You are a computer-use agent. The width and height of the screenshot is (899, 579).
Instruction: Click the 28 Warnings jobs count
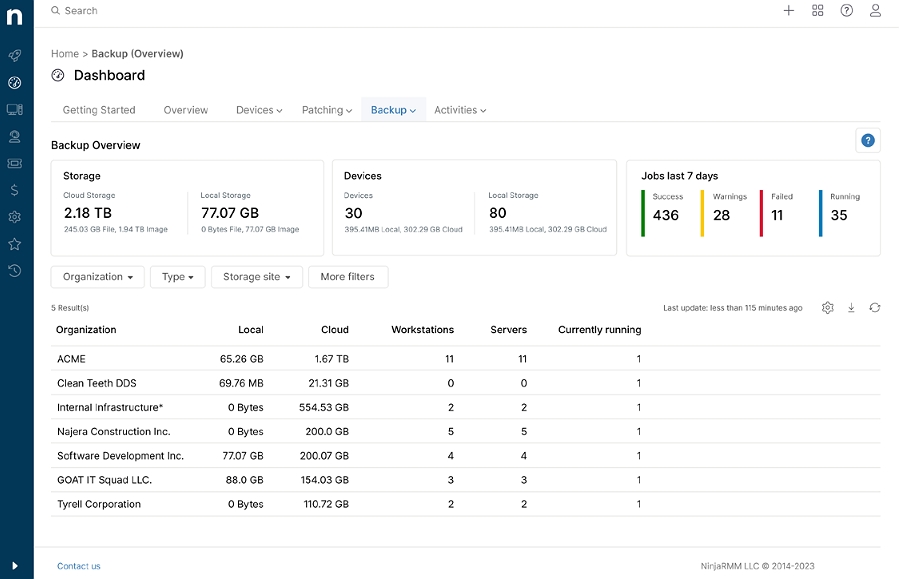click(x=721, y=215)
